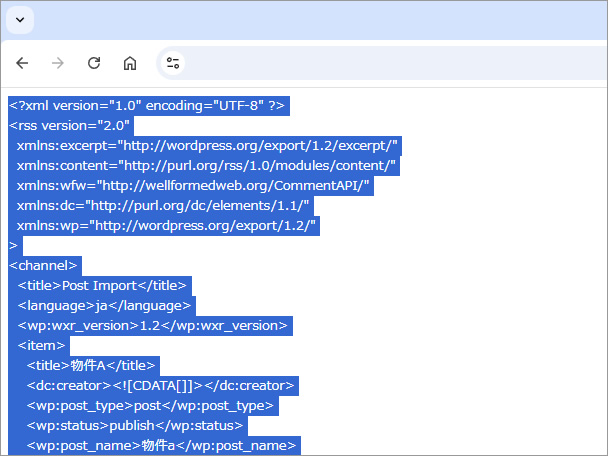This screenshot has height=456, width=608.
Task: Go to the Home page
Action: click(130, 63)
